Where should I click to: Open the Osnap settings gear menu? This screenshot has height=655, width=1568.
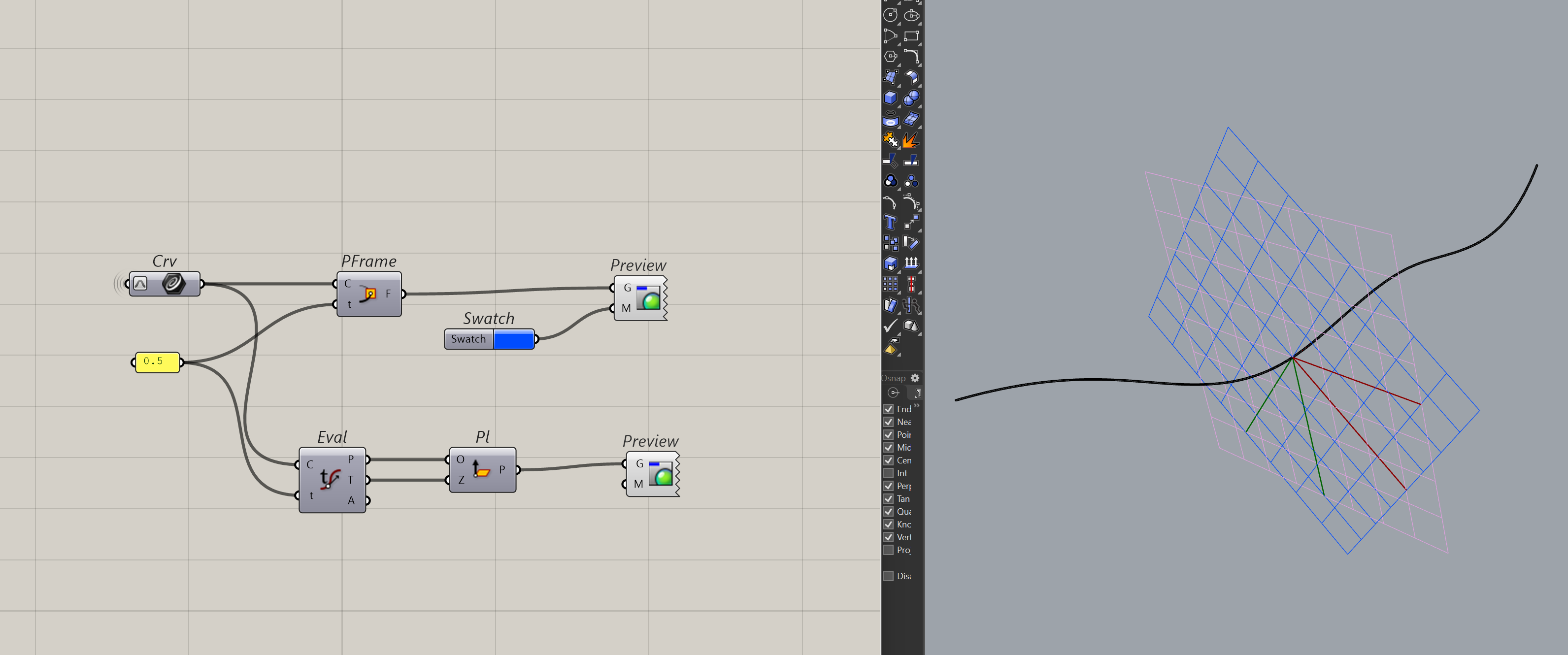[915, 378]
